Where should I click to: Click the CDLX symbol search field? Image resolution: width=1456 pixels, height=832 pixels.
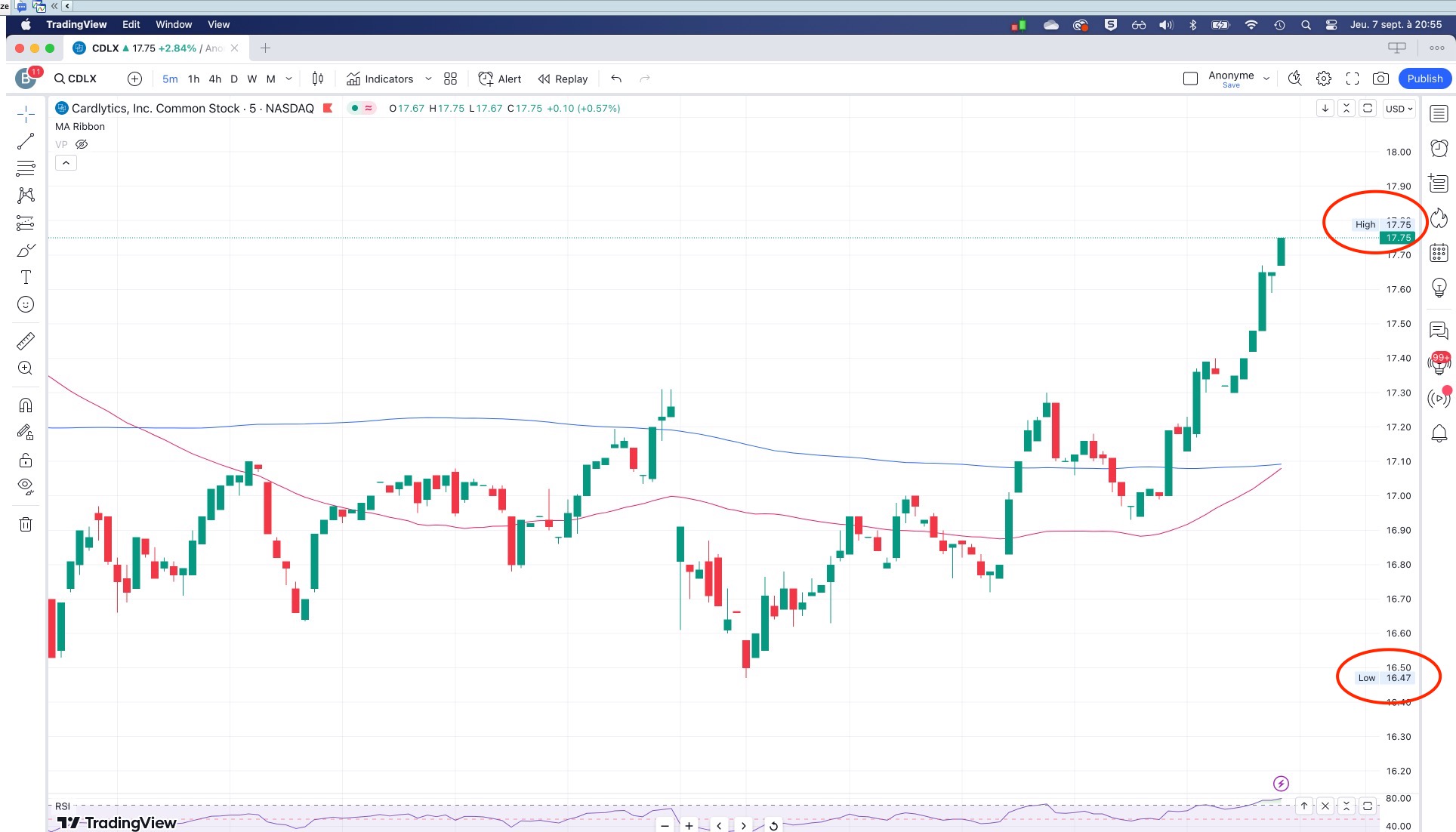tap(76, 79)
